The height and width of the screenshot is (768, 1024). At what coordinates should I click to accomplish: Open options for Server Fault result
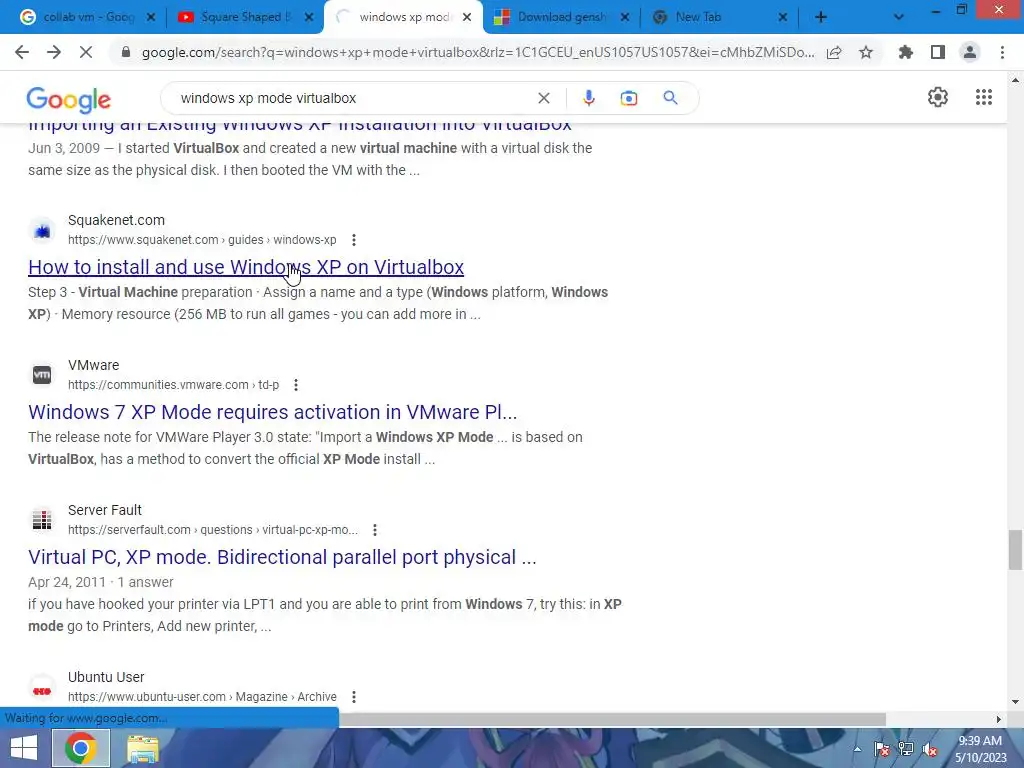(375, 530)
